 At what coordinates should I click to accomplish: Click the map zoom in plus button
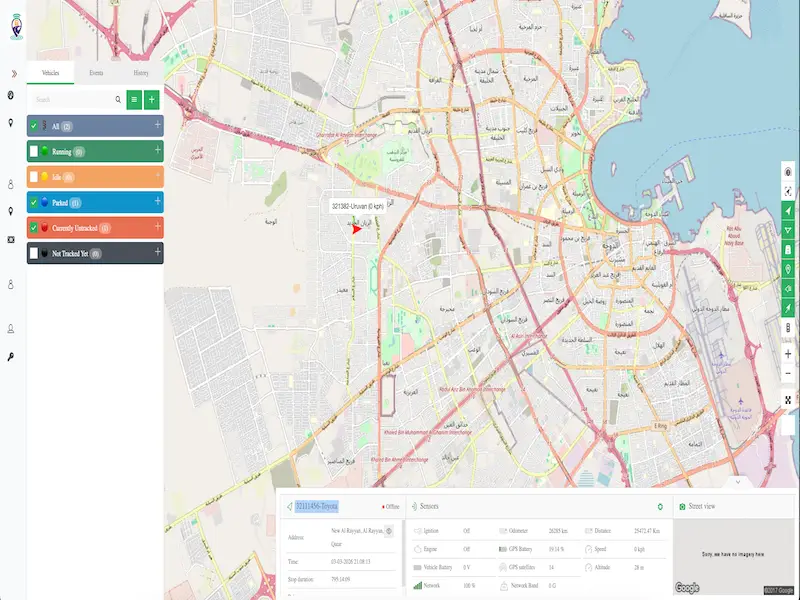pyautogui.click(x=788, y=354)
